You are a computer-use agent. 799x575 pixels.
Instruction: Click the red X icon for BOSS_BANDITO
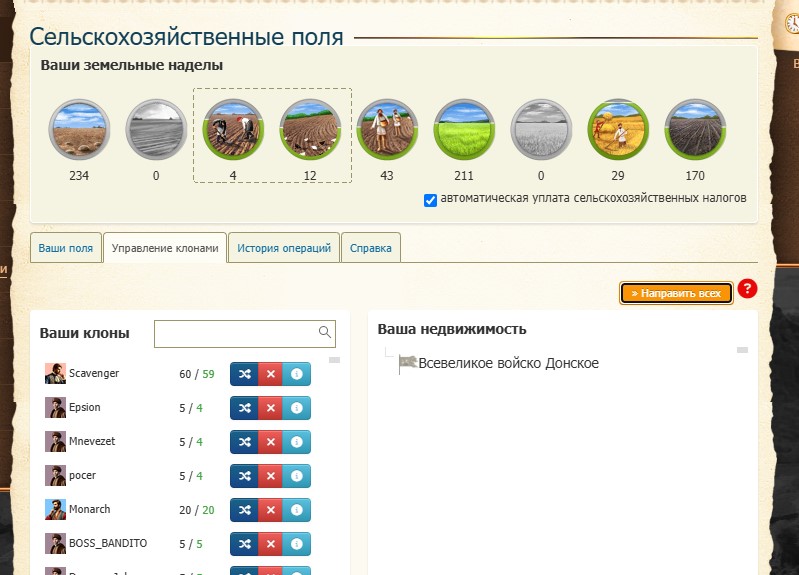pos(270,544)
